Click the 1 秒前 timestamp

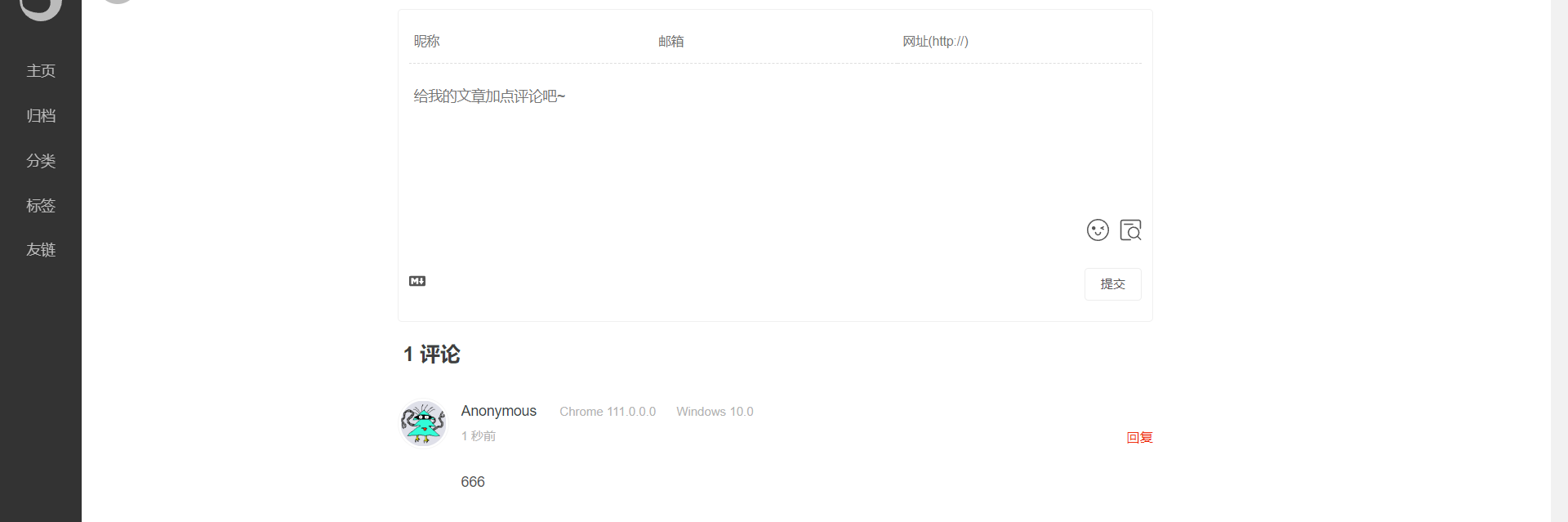479,436
